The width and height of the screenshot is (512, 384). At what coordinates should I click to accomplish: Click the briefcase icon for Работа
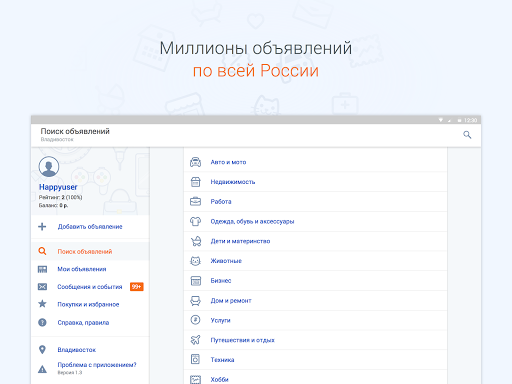pyautogui.click(x=195, y=201)
